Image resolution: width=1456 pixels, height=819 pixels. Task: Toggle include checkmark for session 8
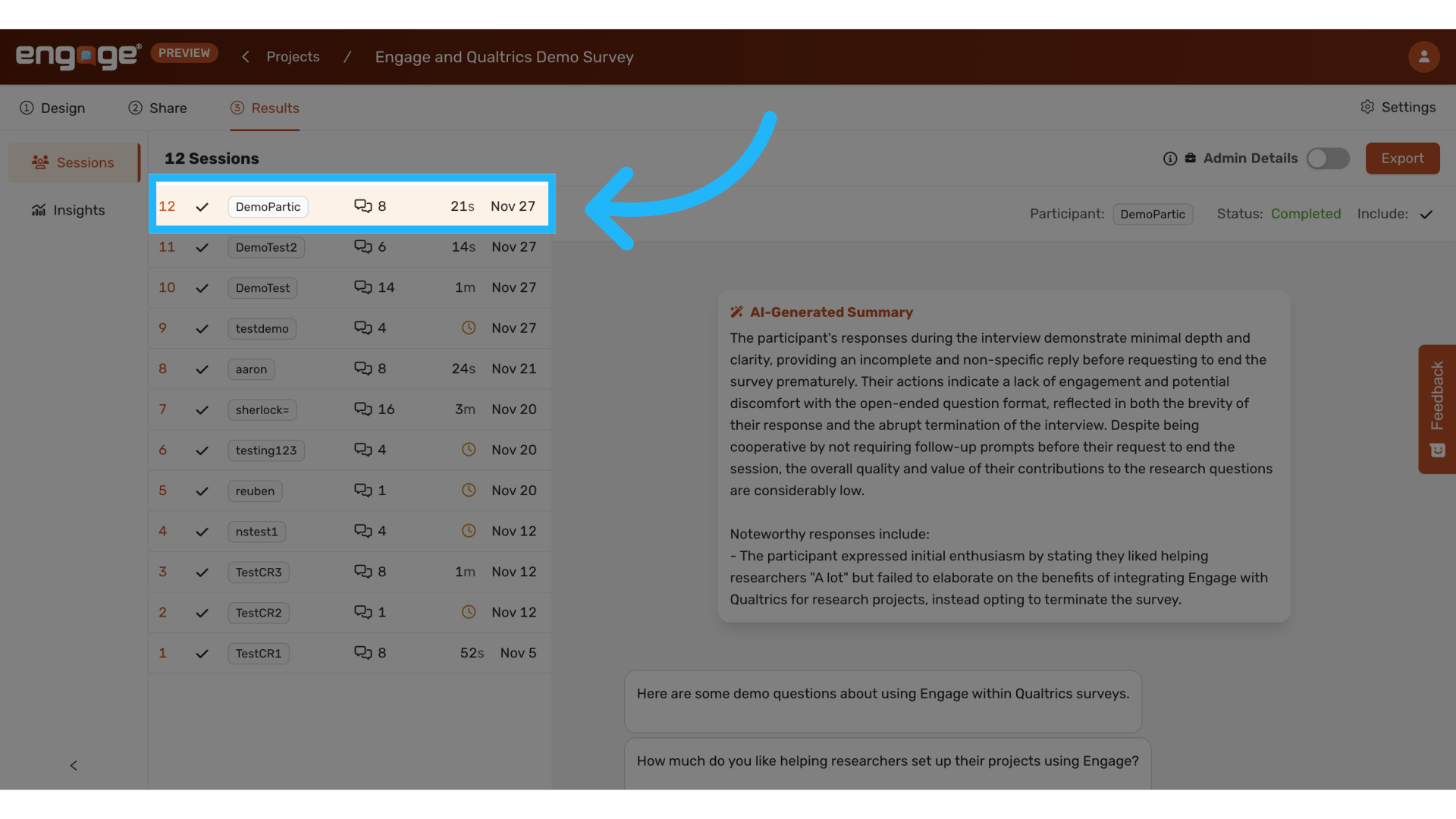tap(202, 369)
